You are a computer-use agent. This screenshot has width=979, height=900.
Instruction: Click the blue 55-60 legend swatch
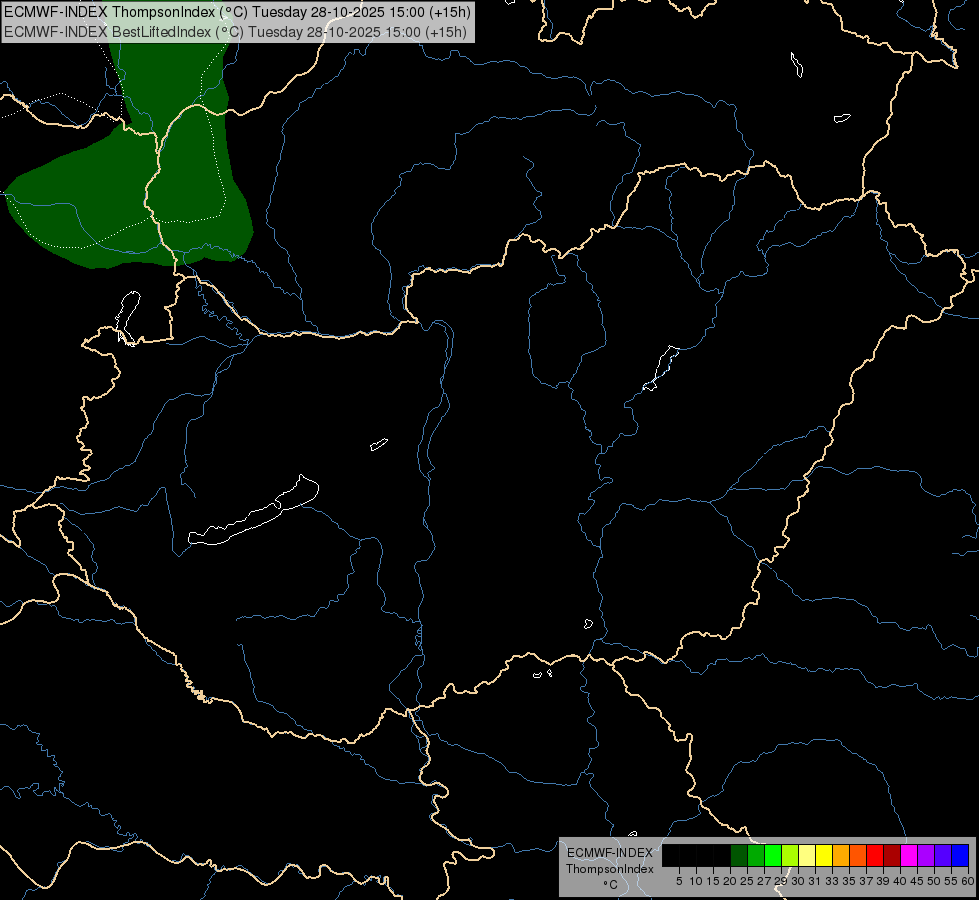point(960,855)
